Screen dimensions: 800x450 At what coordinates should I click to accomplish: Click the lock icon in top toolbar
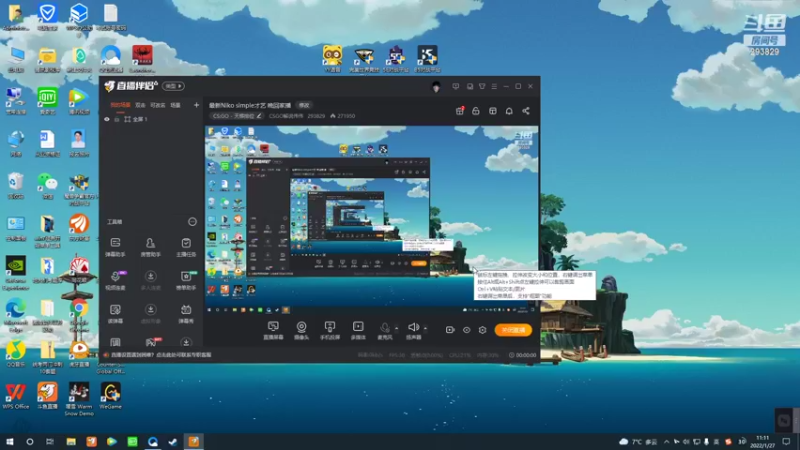click(x=476, y=111)
